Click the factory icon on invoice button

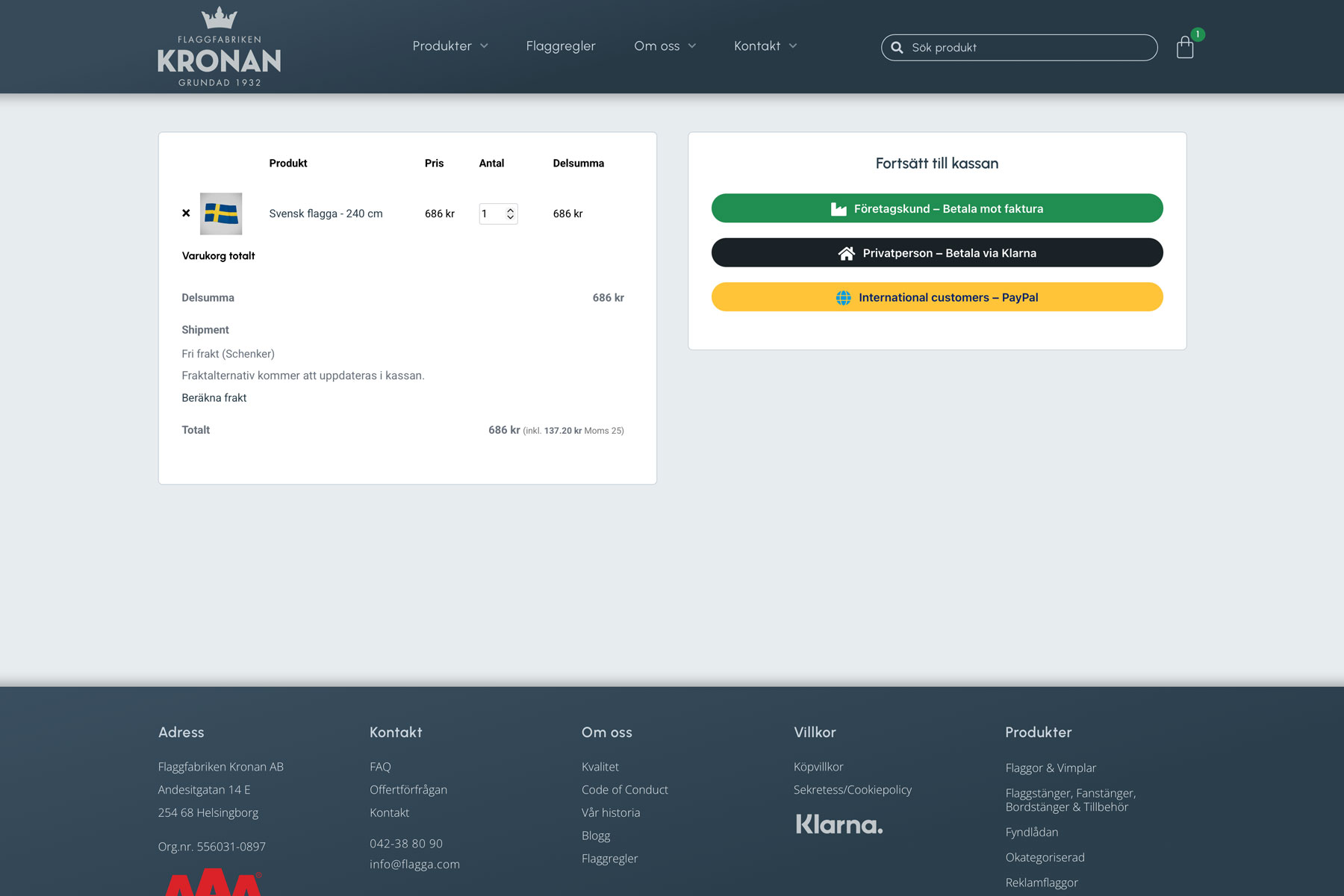[839, 209]
